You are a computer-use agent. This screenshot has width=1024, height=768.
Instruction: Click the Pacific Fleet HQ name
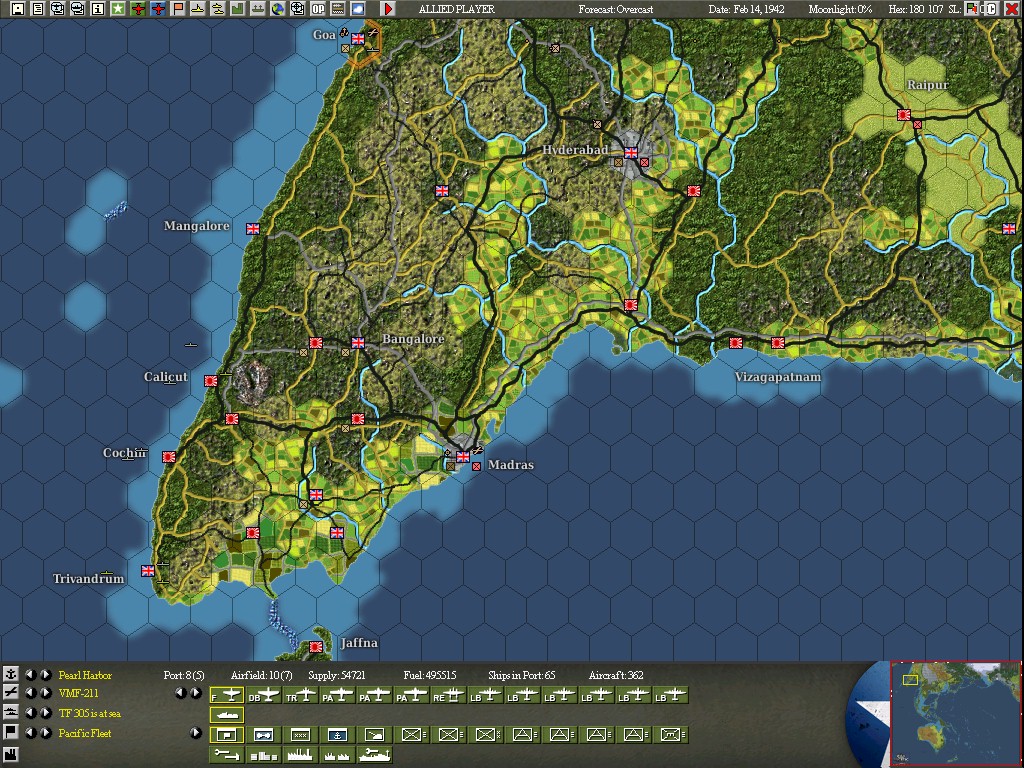[x=85, y=733]
